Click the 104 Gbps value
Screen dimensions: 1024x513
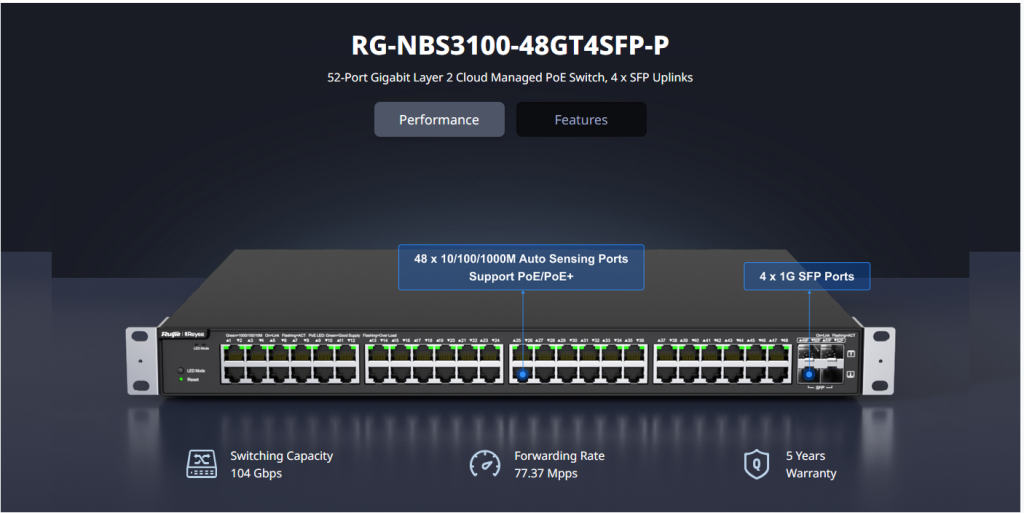click(256, 473)
